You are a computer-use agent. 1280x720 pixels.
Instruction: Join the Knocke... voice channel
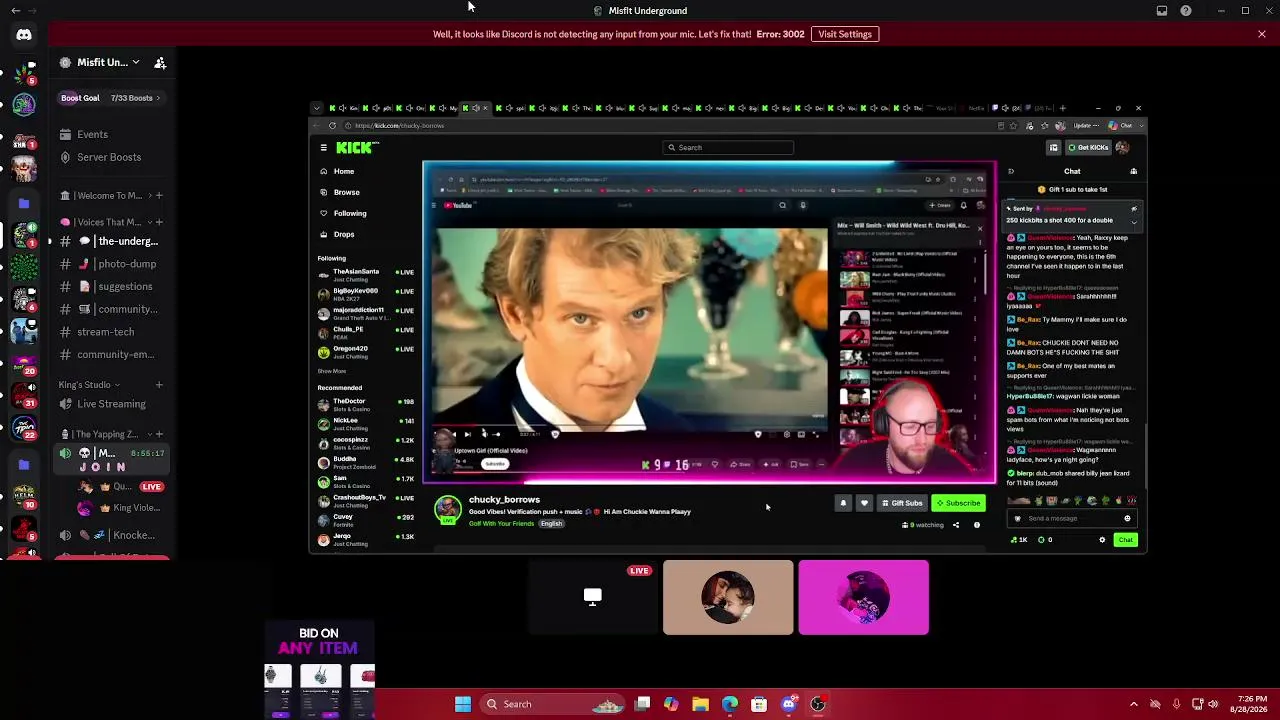tap(111, 535)
